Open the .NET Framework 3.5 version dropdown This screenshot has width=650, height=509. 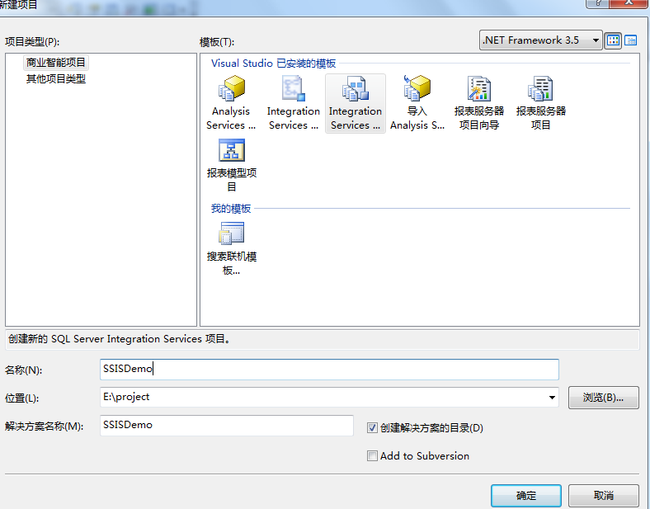(541, 40)
